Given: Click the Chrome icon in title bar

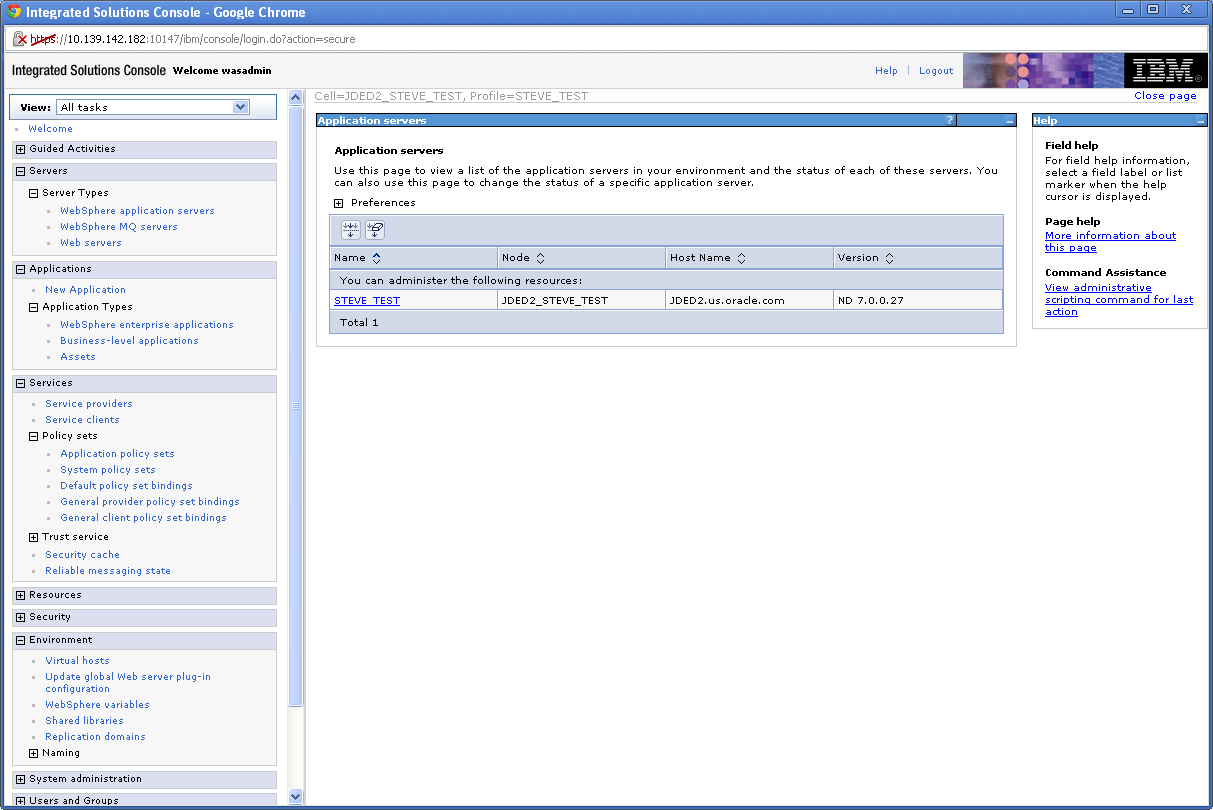Looking at the screenshot, I should (x=14, y=12).
